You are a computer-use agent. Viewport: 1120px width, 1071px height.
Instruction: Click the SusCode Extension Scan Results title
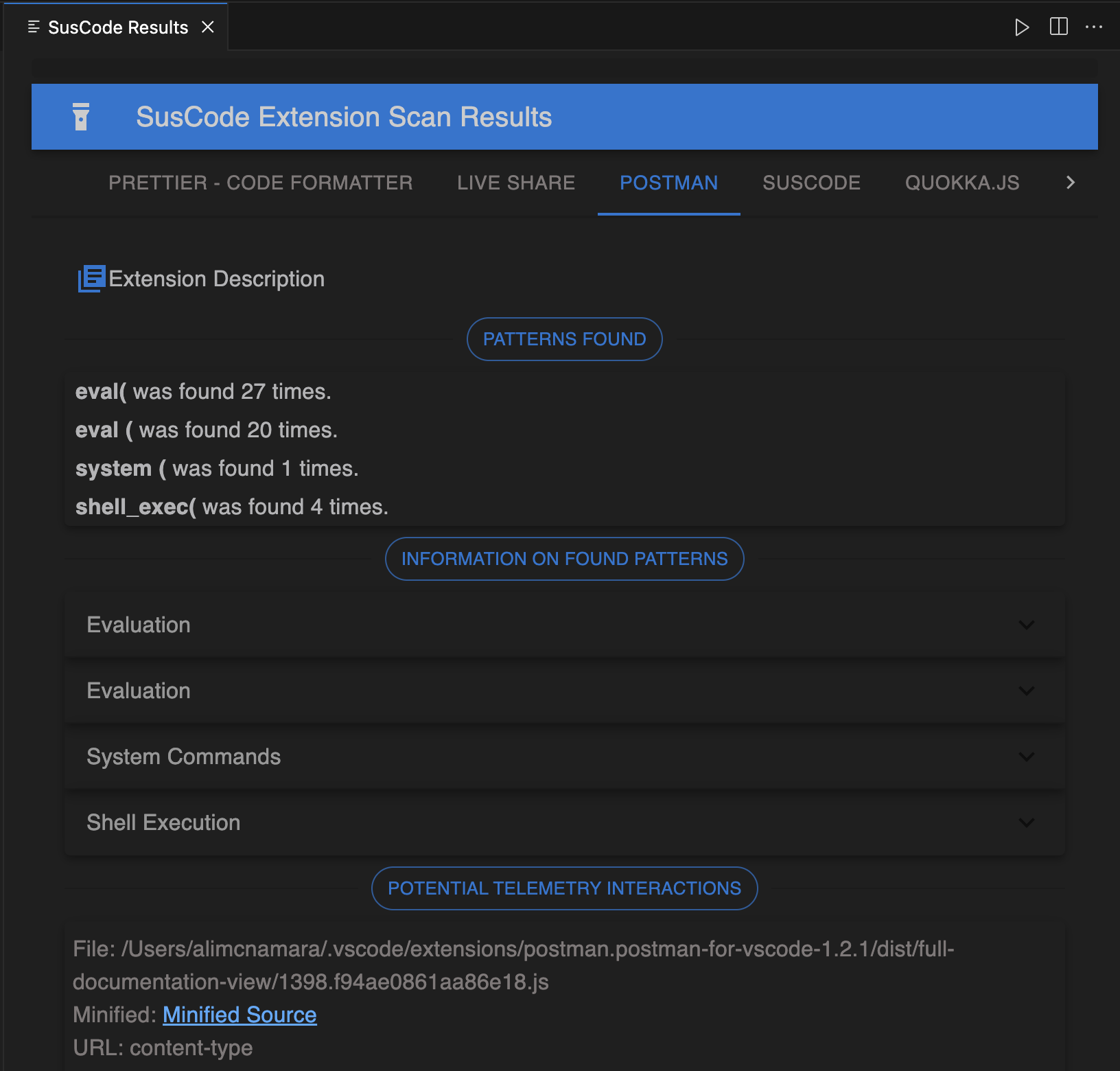click(344, 117)
